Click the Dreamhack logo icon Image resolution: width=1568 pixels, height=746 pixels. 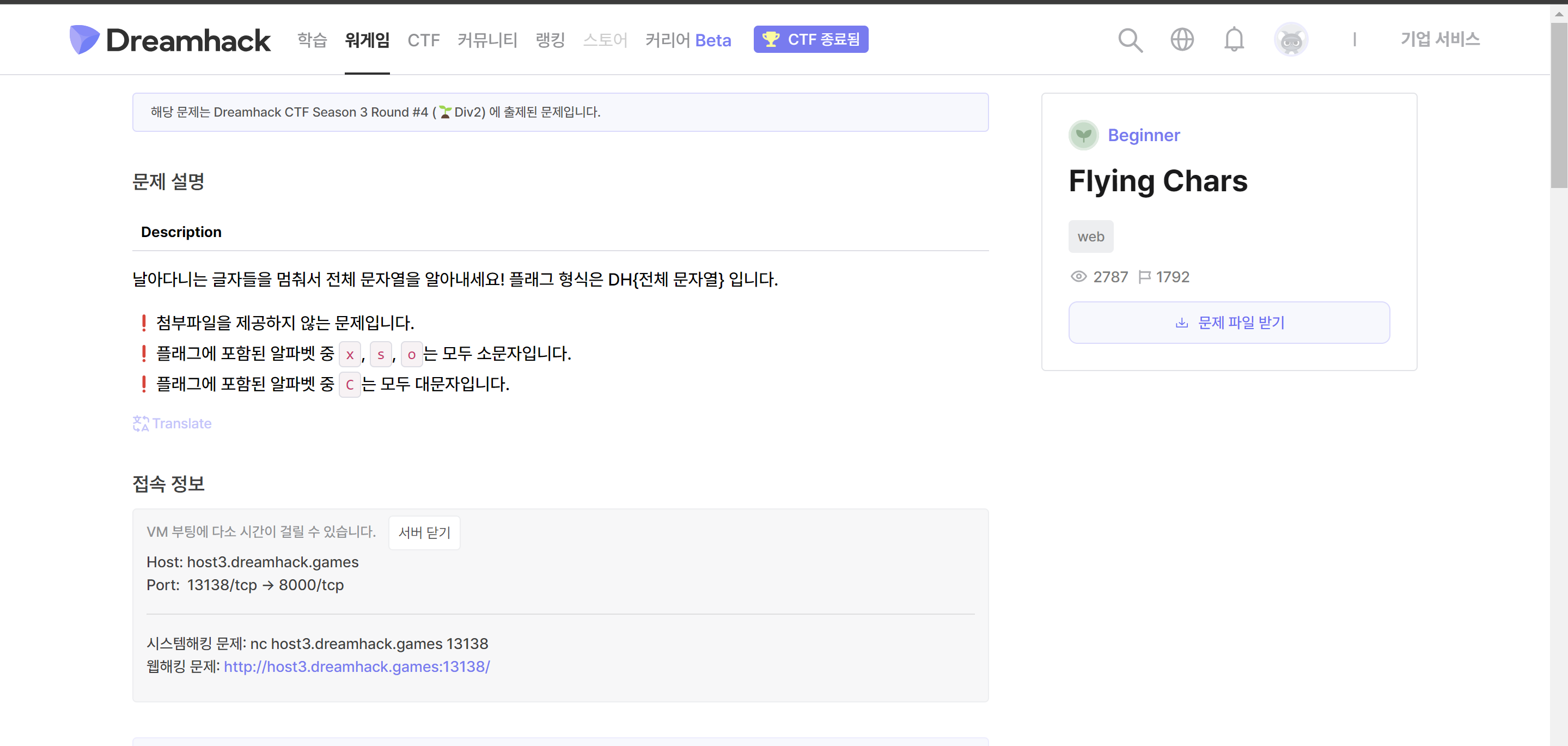(84, 40)
